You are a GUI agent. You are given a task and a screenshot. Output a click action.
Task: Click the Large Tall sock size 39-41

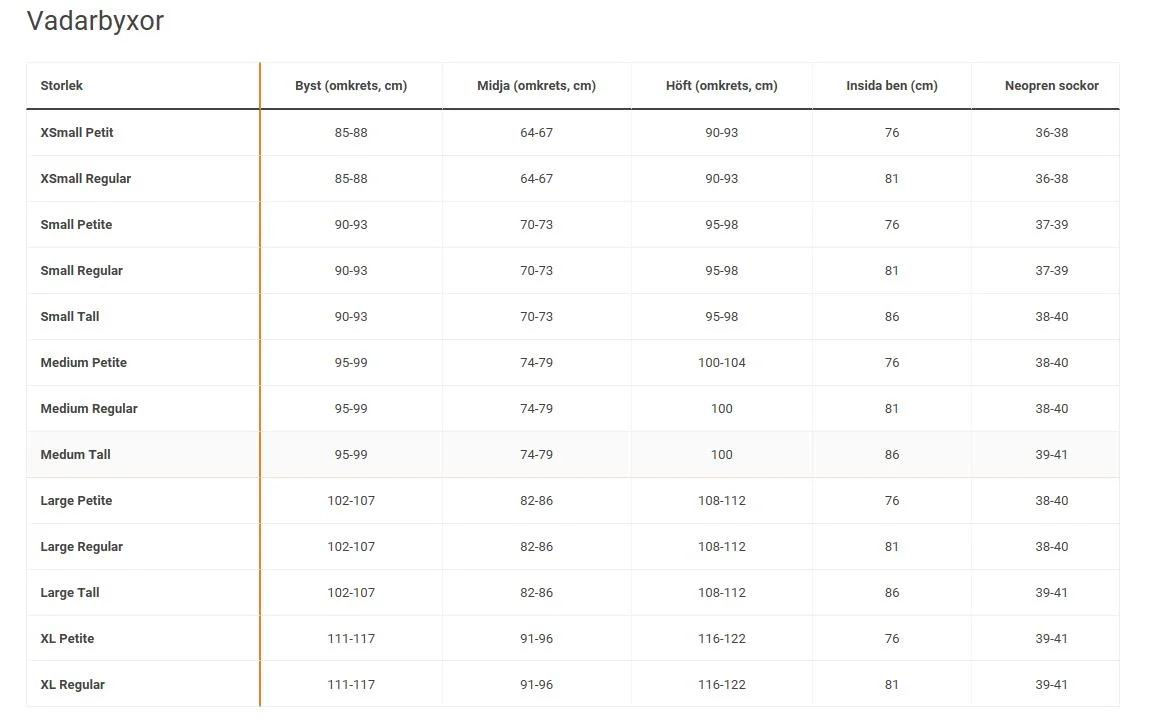point(1051,593)
